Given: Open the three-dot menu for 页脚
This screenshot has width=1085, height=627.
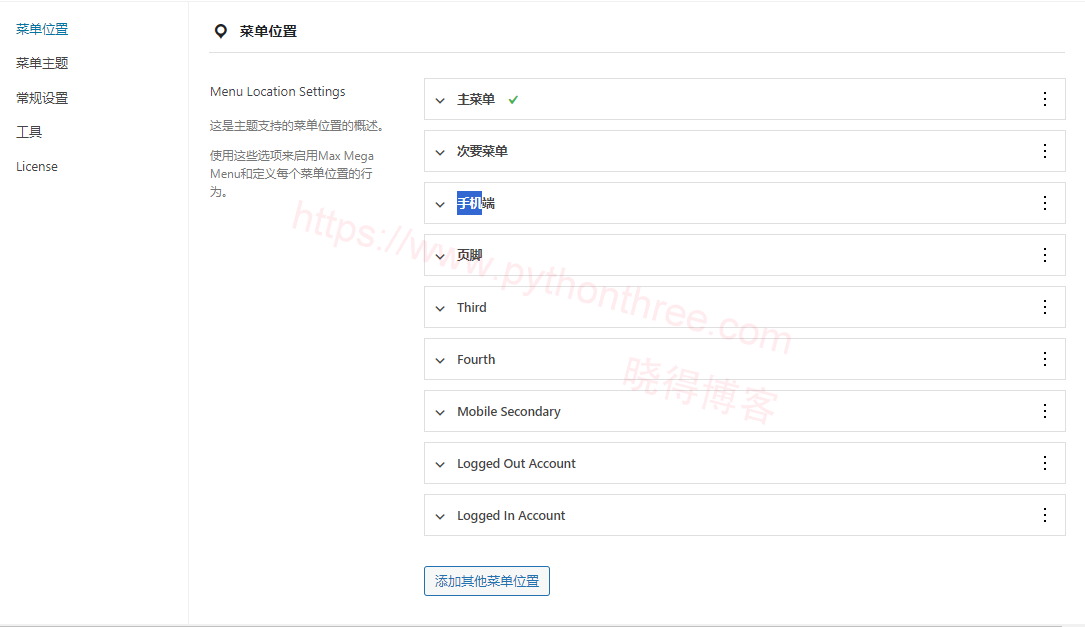Looking at the screenshot, I should click(1045, 255).
